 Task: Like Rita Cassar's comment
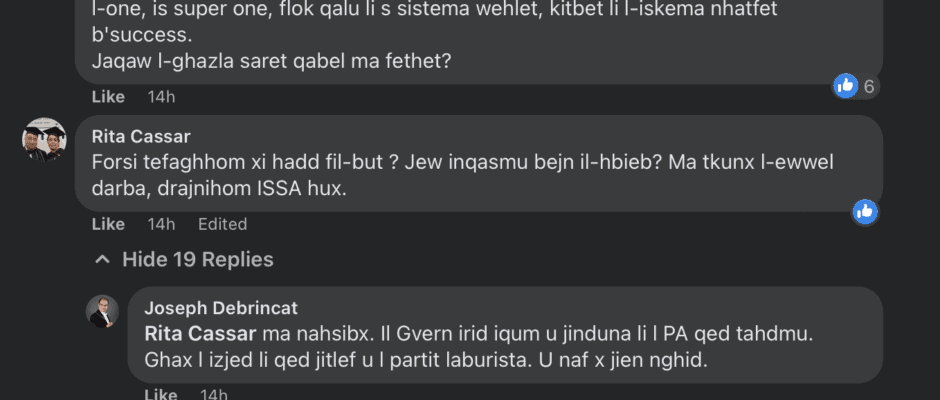tap(108, 224)
